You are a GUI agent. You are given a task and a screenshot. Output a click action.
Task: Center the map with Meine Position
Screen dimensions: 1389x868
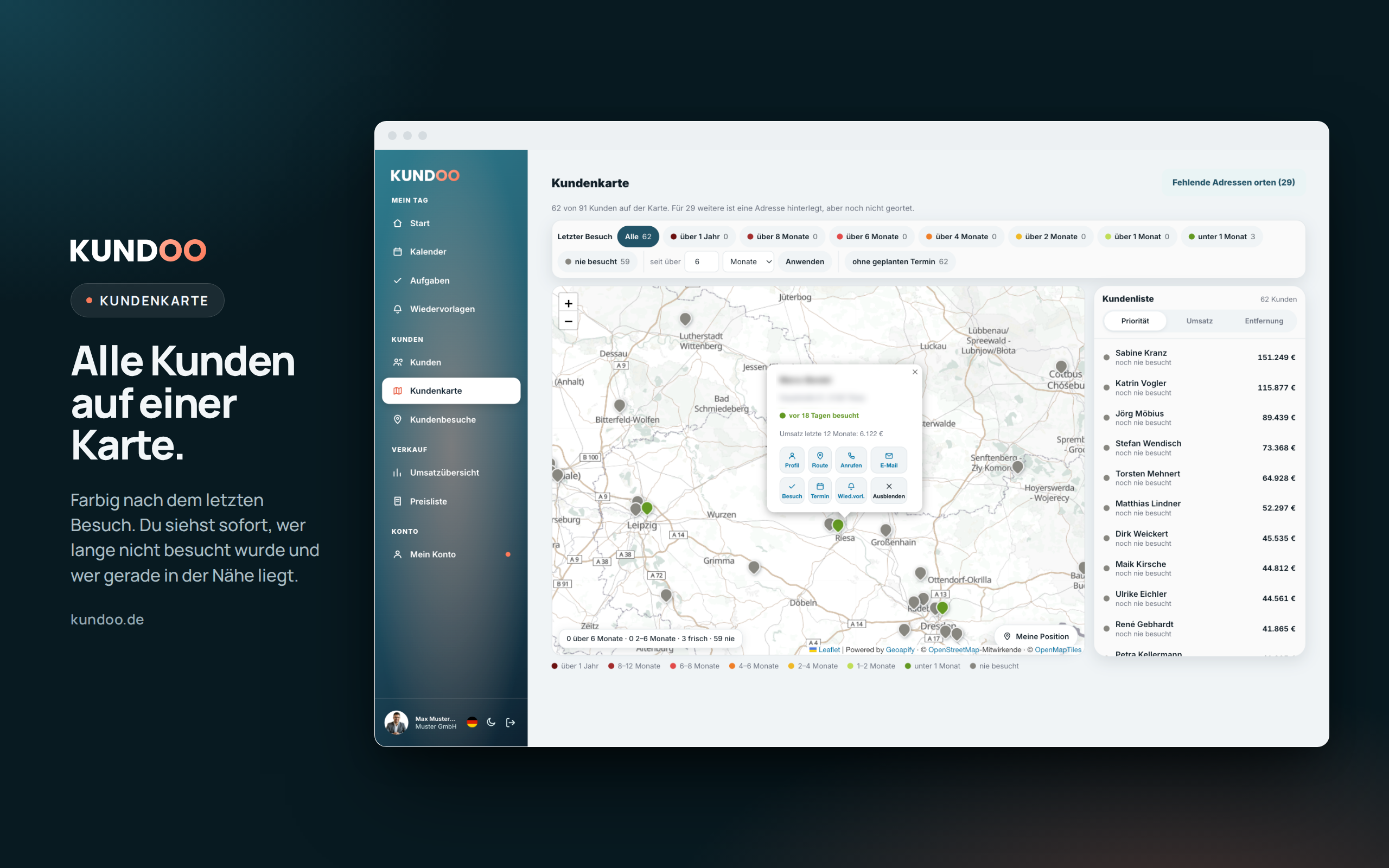[x=1036, y=636]
